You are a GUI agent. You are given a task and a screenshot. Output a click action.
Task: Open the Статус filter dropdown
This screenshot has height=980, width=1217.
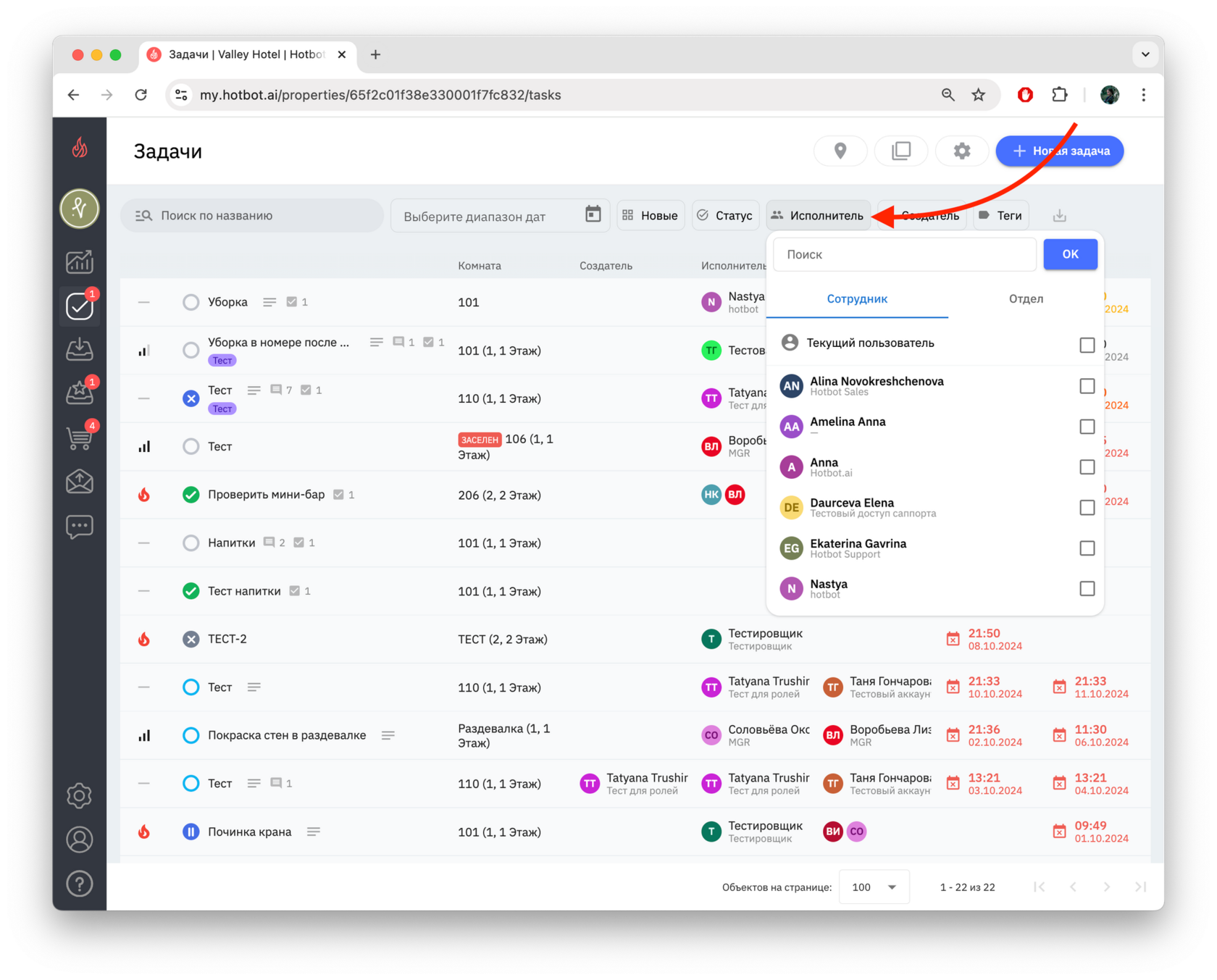pyautogui.click(x=725, y=215)
